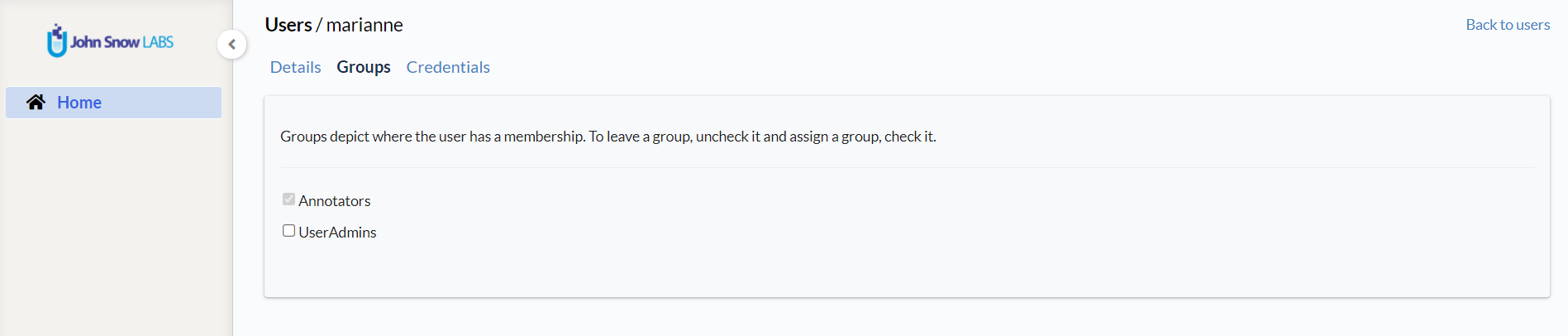Screen dimensions: 1568x336
Task: Click the marianne username in the breadcrumb
Action: click(x=365, y=25)
